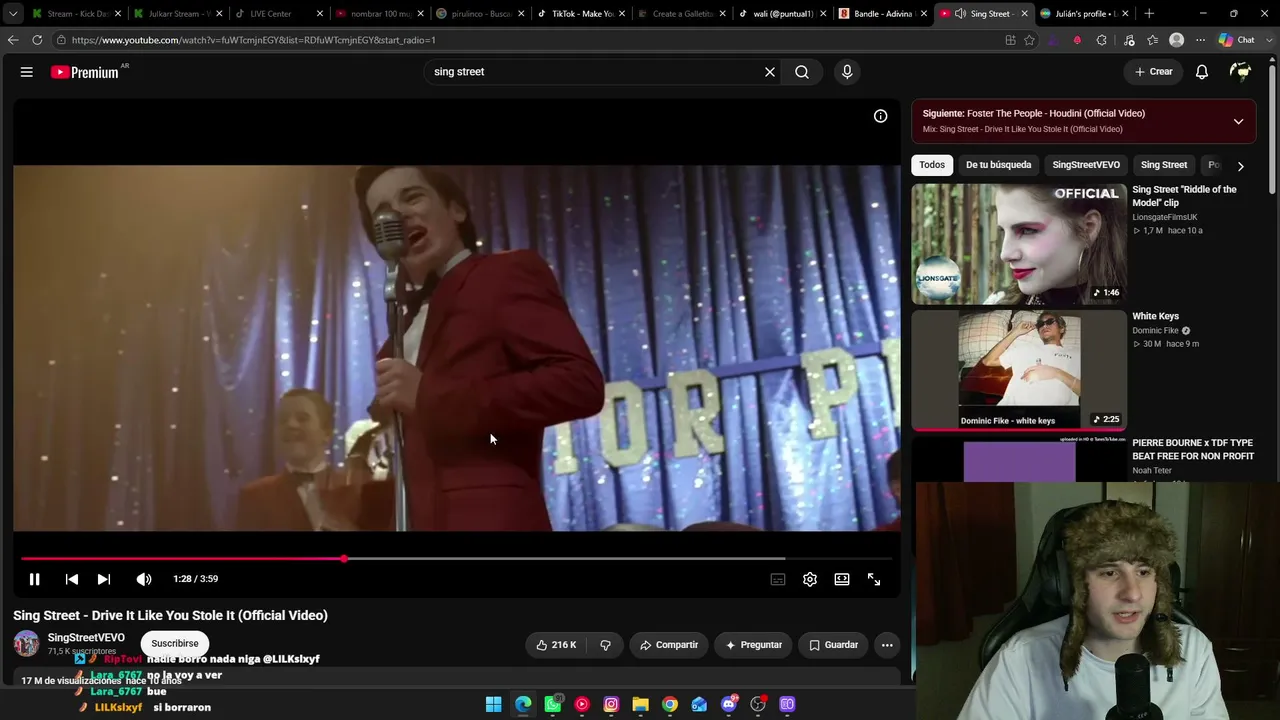Open player settings gear

810,579
